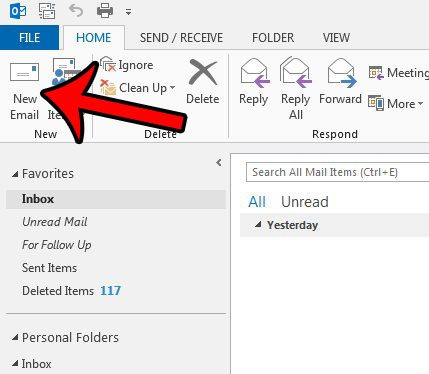429x374 pixels.
Task: Click the Delete X icon
Action: coord(203,72)
